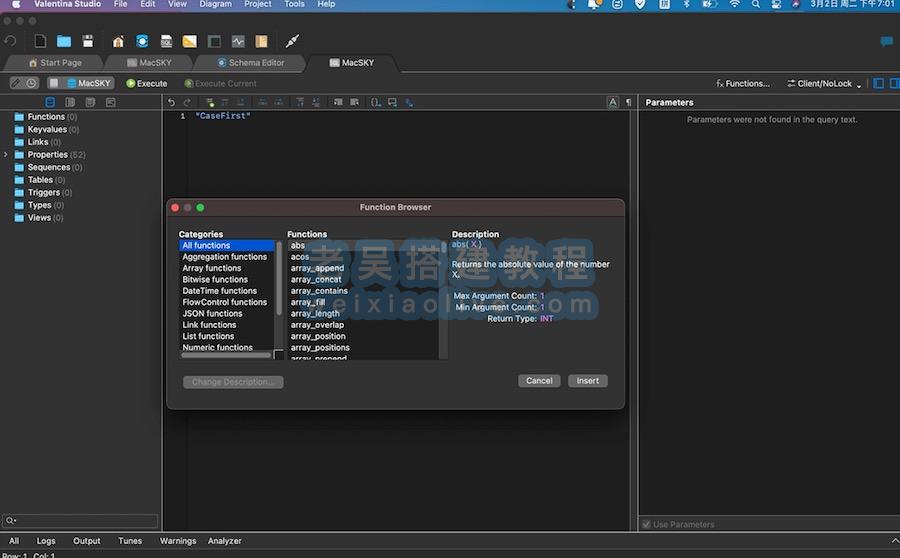Select JSON functions category
Screen dimensions: 900x558
[x=212, y=313]
